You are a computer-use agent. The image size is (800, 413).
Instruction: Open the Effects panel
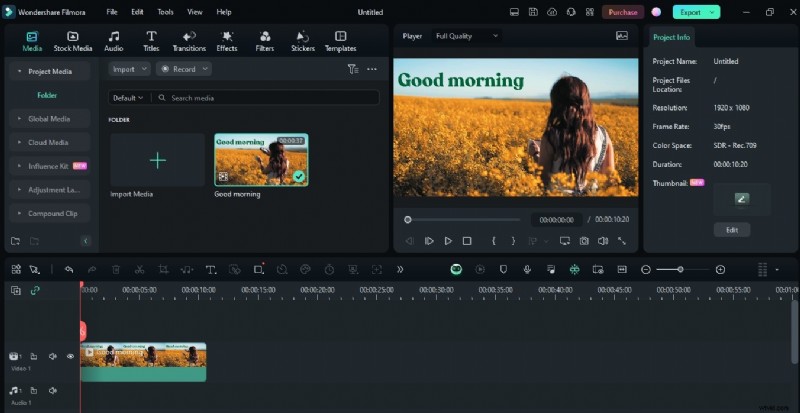coord(227,41)
